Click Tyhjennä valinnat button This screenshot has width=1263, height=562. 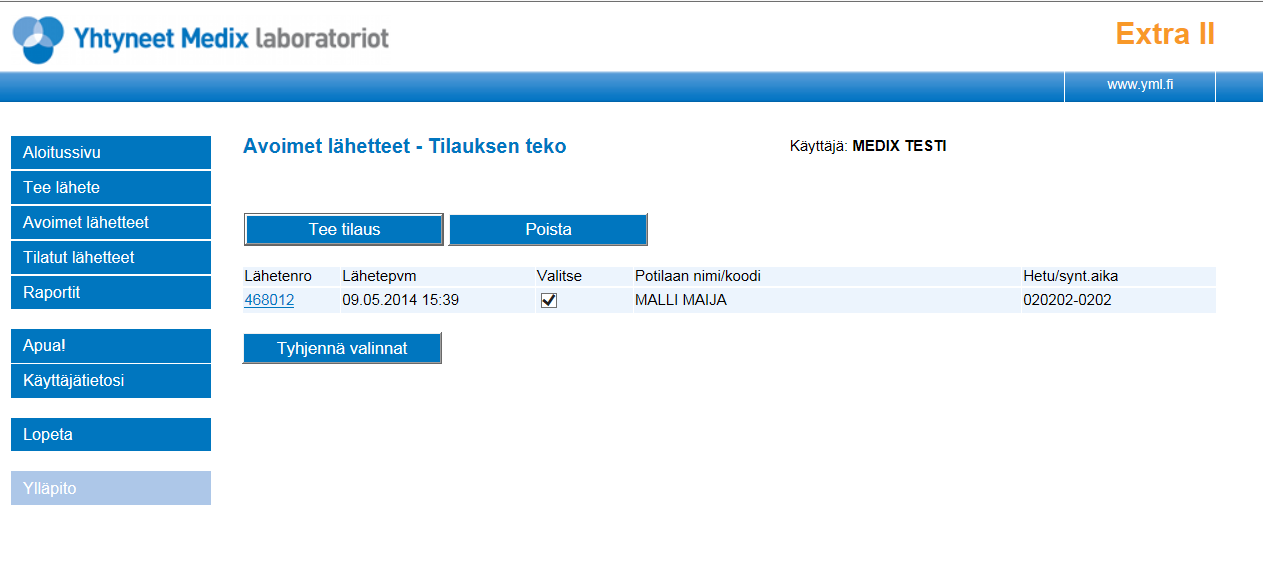342,348
